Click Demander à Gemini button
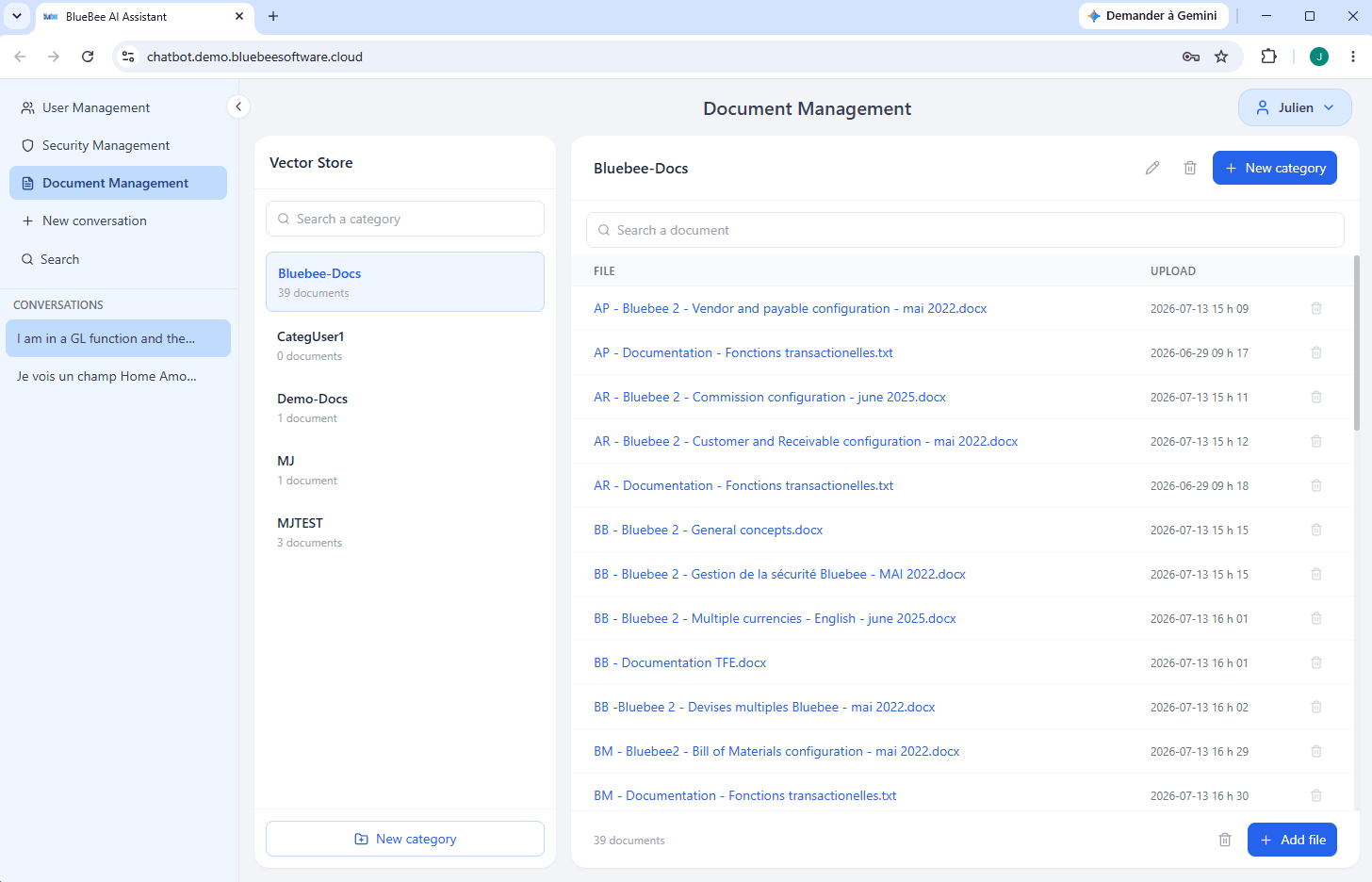1372x882 pixels. click(x=1152, y=16)
